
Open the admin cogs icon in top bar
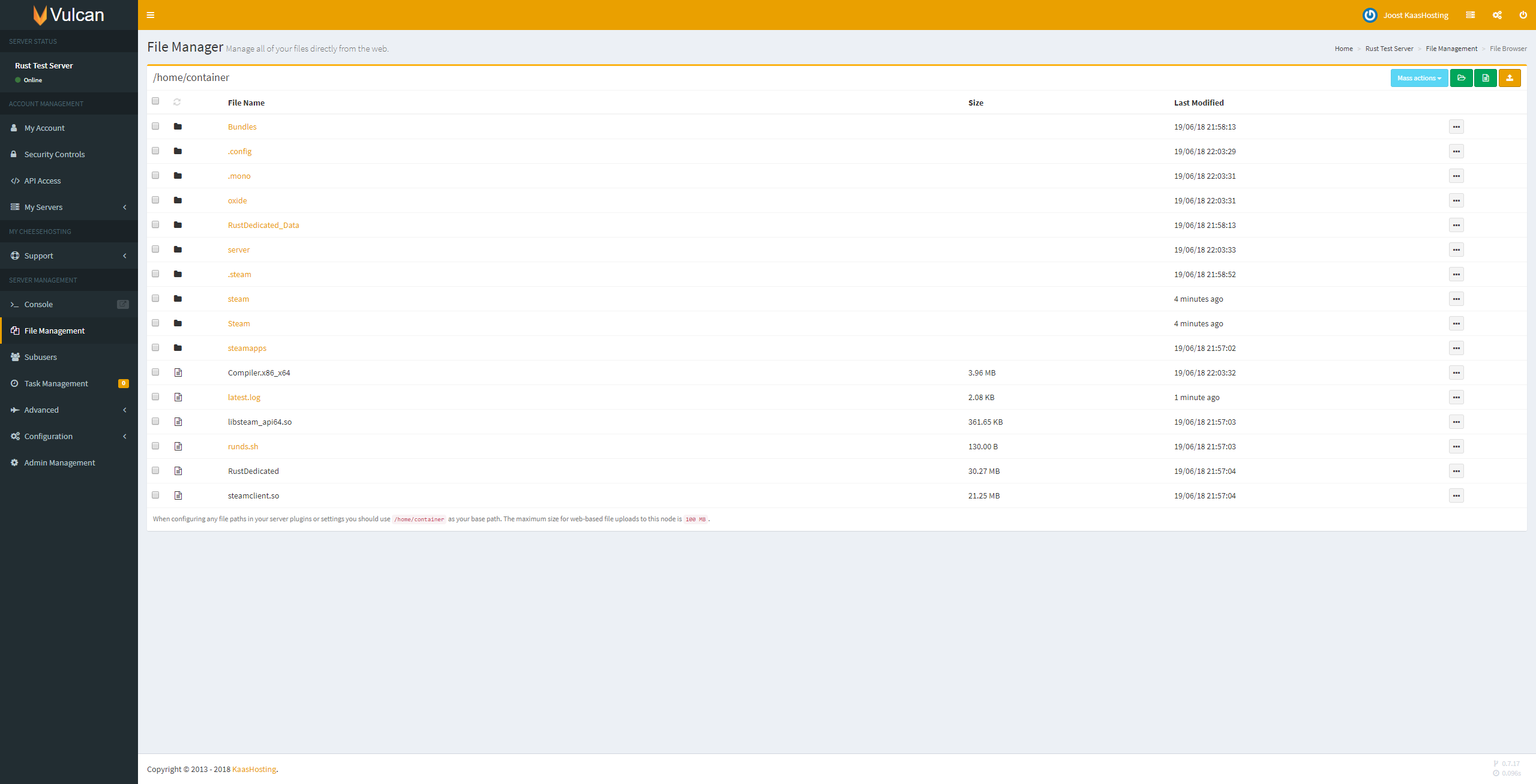tap(1497, 15)
